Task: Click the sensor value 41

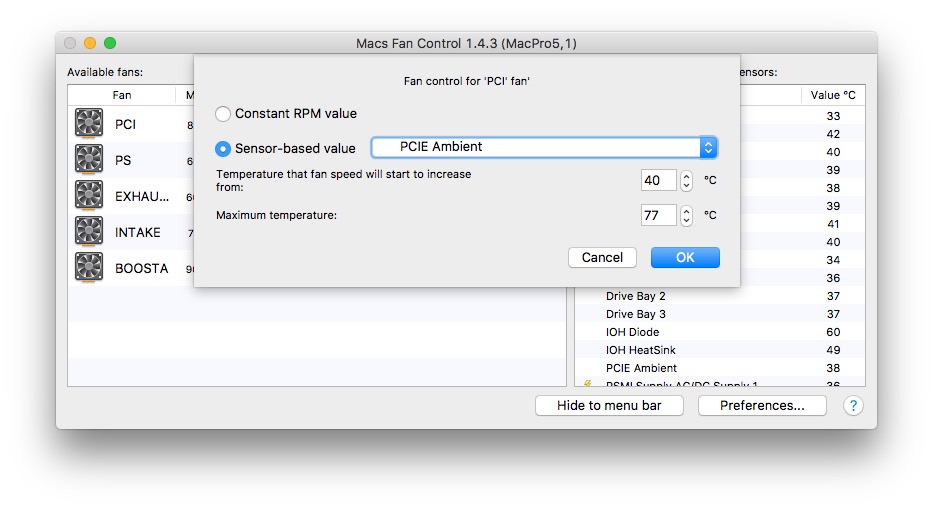Action: pyautogui.click(x=833, y=224)
